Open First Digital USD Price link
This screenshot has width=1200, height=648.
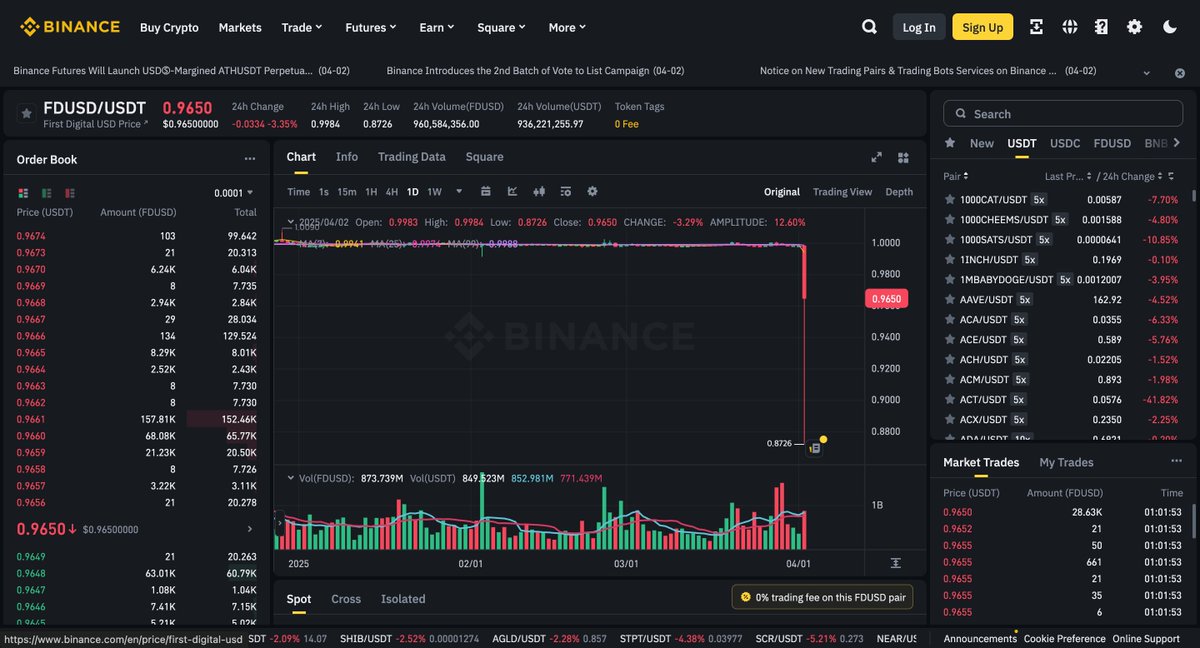point(95,124)
